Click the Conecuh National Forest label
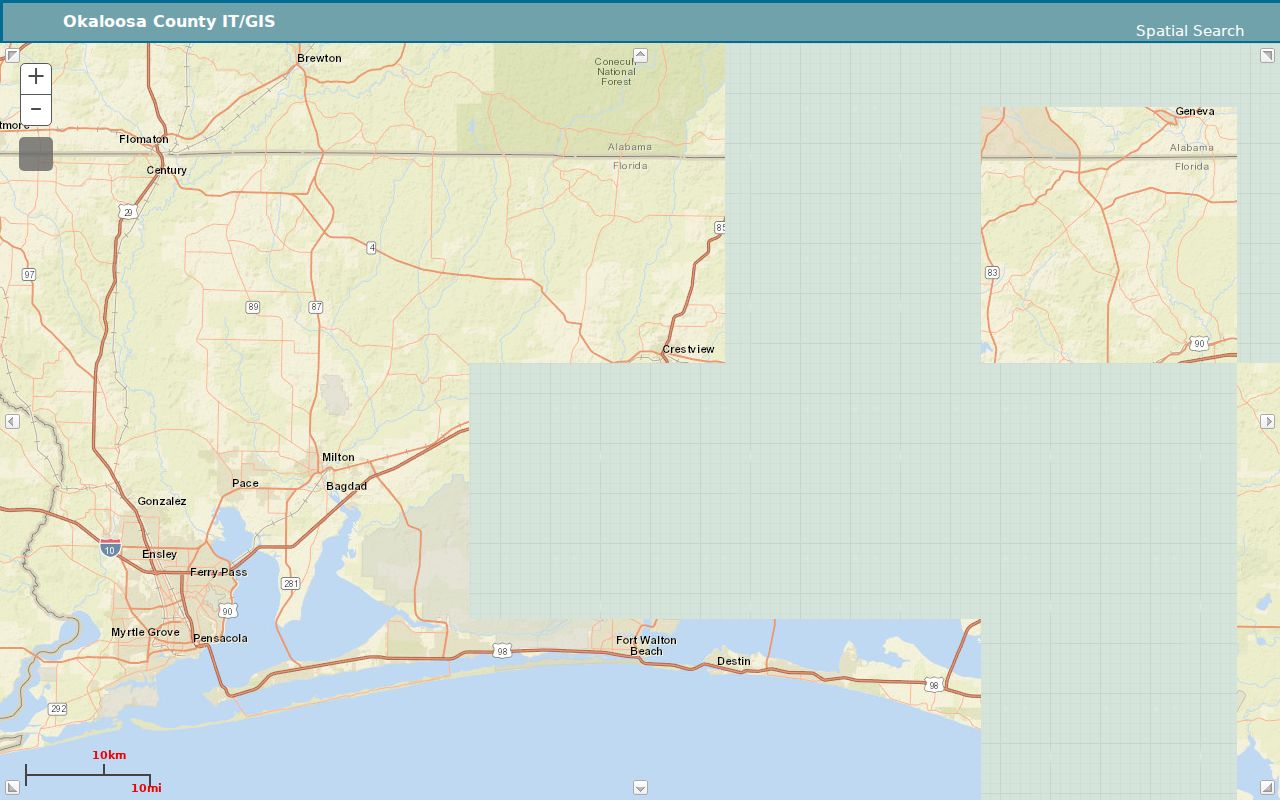1280x800 pixels. [x=616, y=71]
